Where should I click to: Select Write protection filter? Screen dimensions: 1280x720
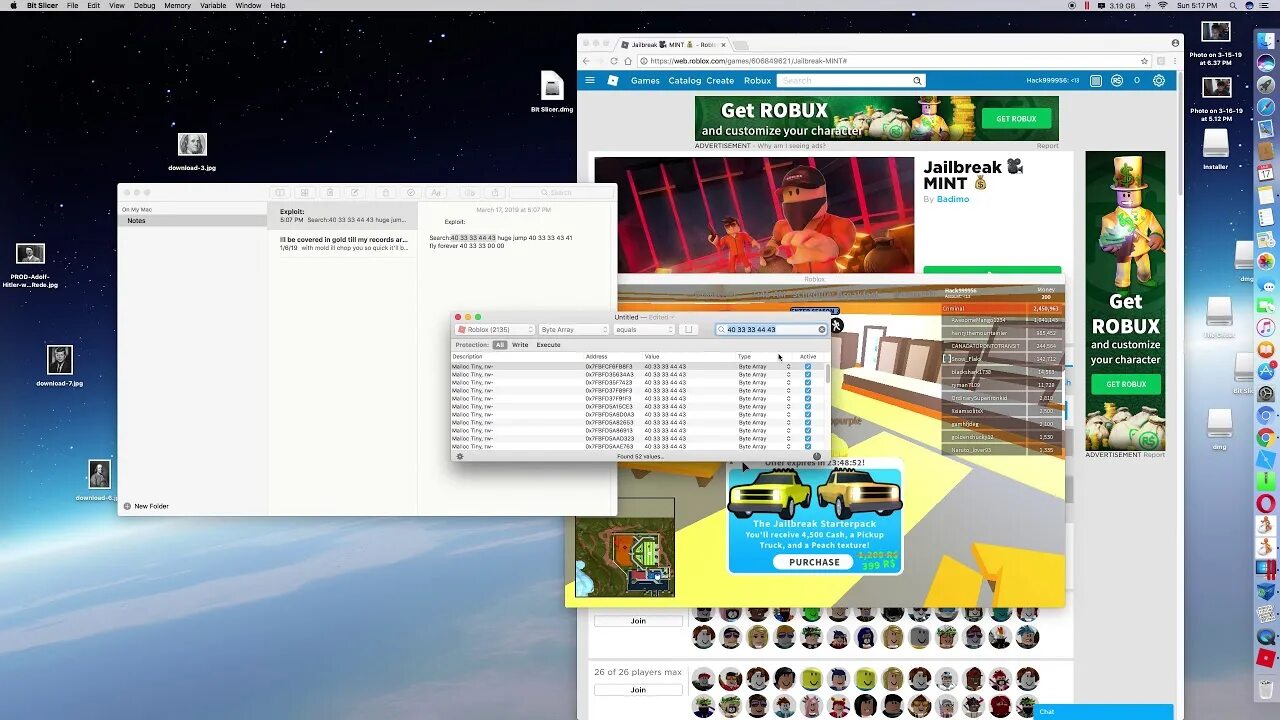coord(520,345)
